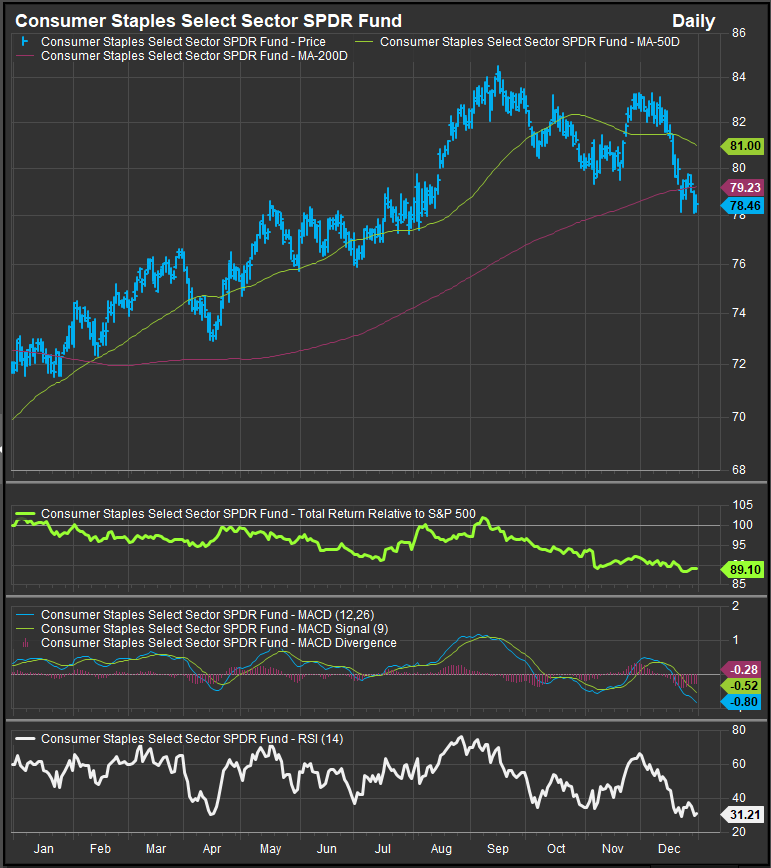Click the Jun month label

pos(327,849)
